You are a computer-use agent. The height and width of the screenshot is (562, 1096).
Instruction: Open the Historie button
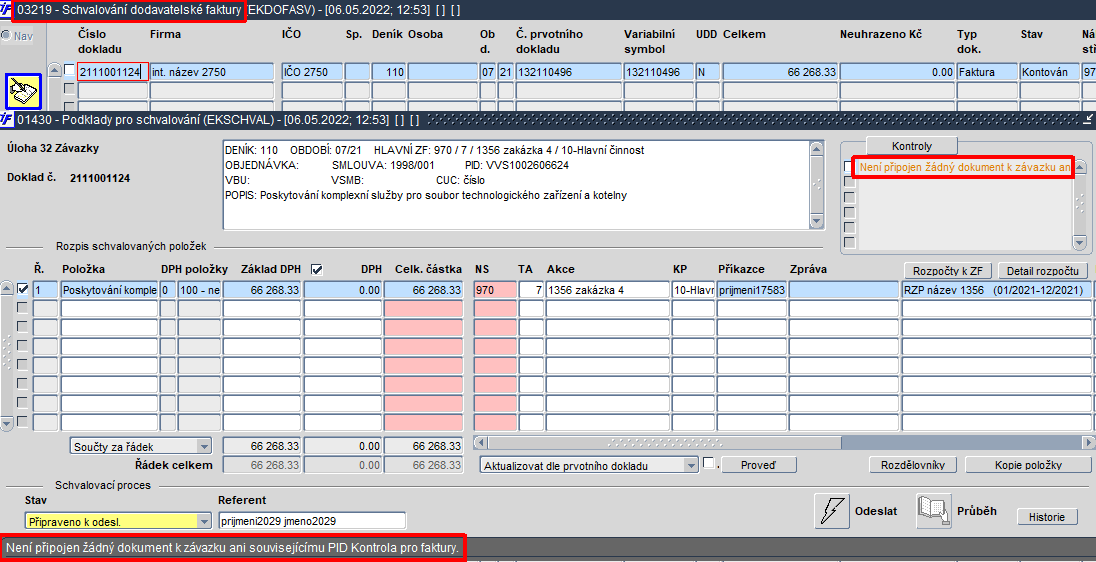pos(1046,517)
